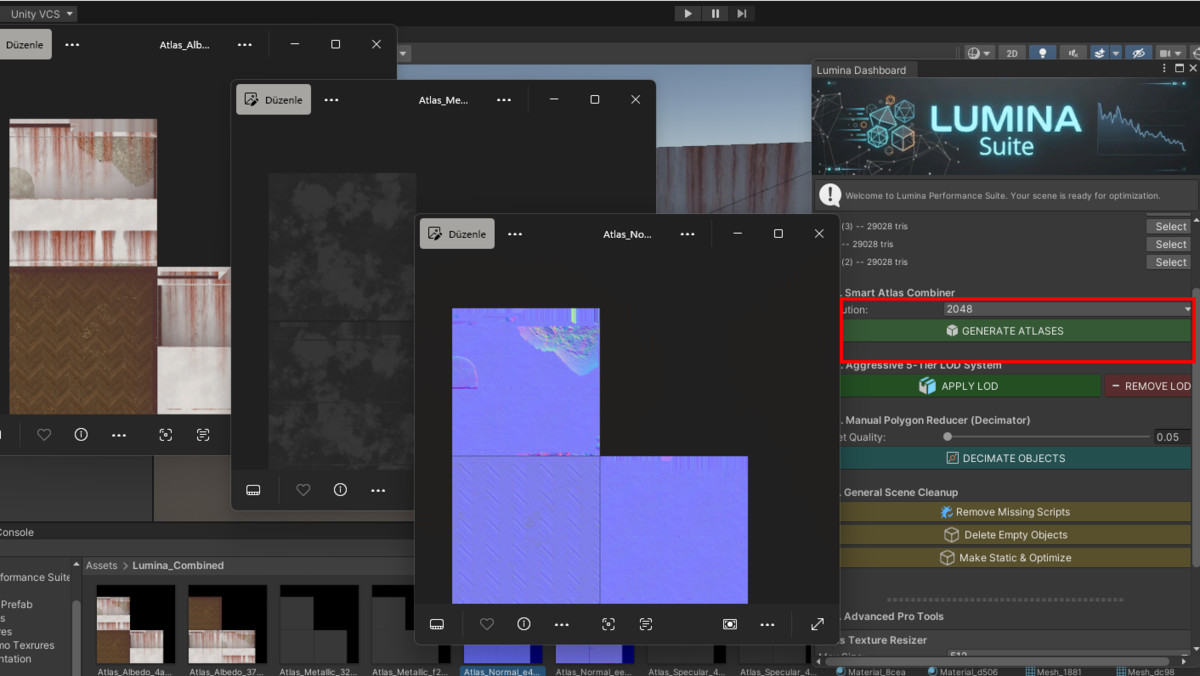Open the atlas Resolution 2048 dropdown

click(1067, 309)
